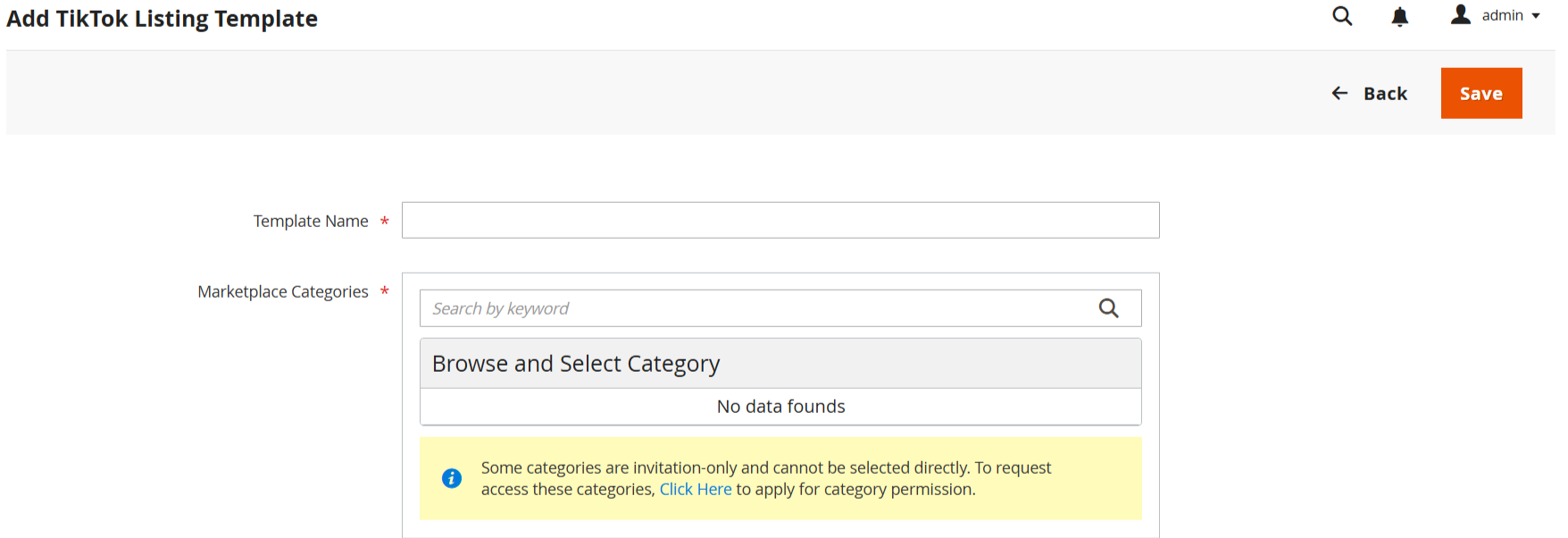Open the global search magnifier in header
Viewport: 1568px width, 538px height.
[1341, 16]
